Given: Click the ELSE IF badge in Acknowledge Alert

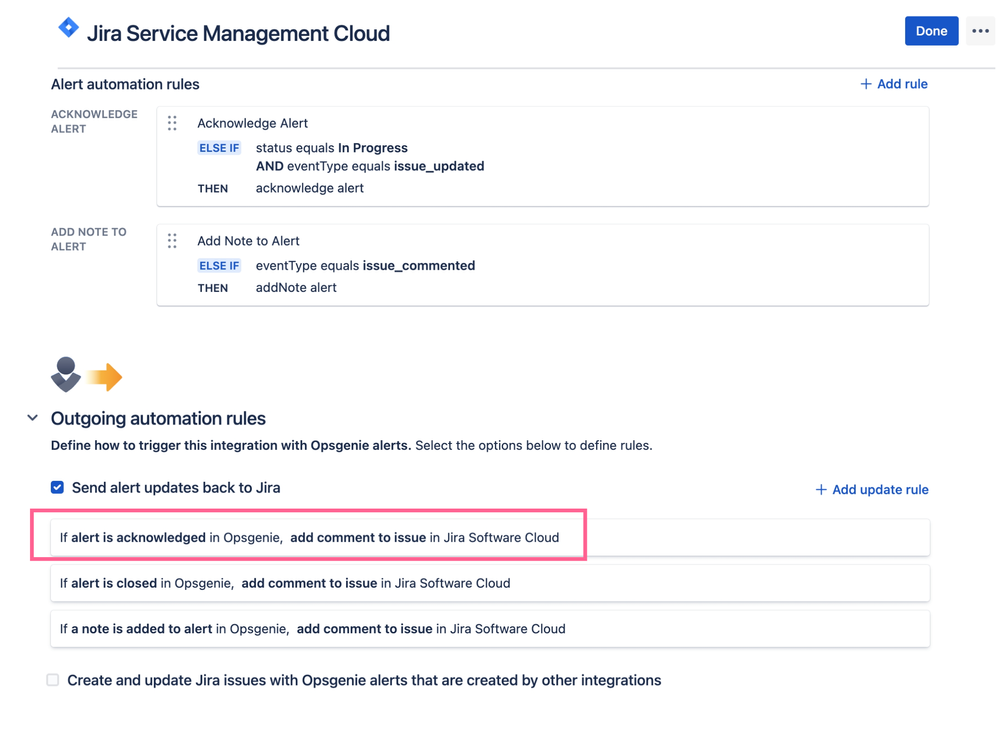Looking at the screenshot, I should click(x=219, y=148).
